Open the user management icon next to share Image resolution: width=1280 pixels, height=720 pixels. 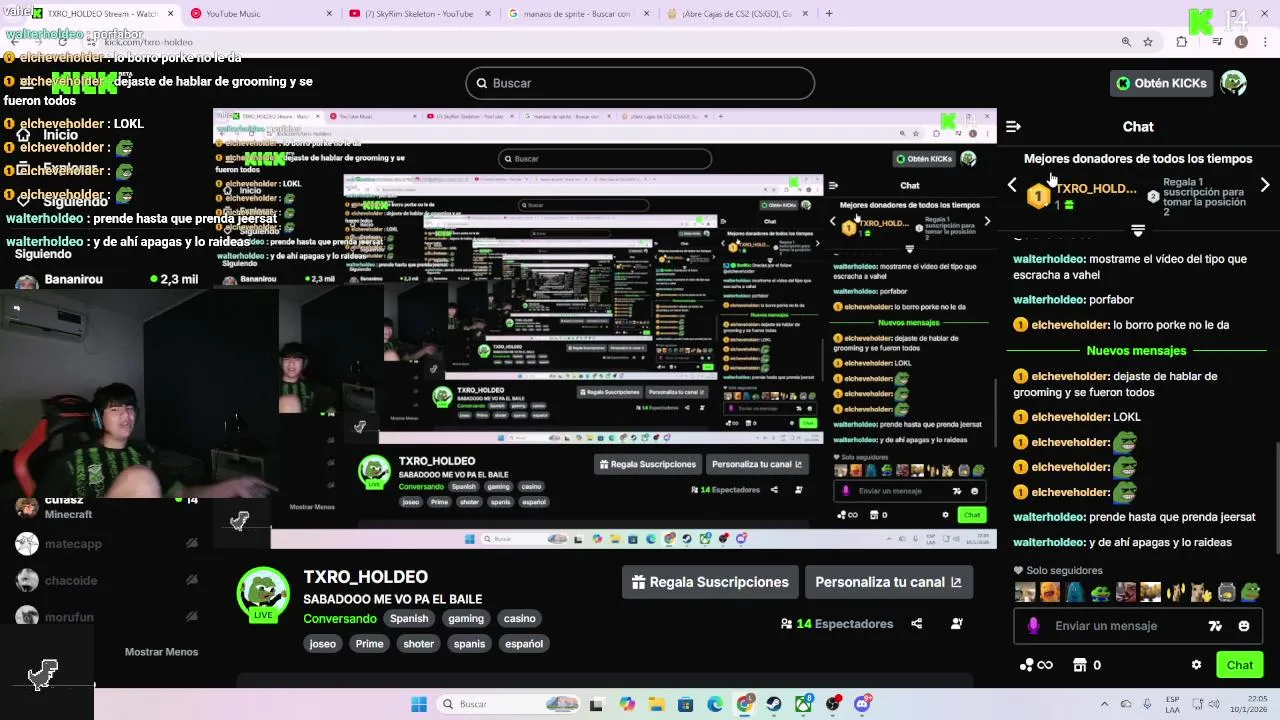click(957, 624)
